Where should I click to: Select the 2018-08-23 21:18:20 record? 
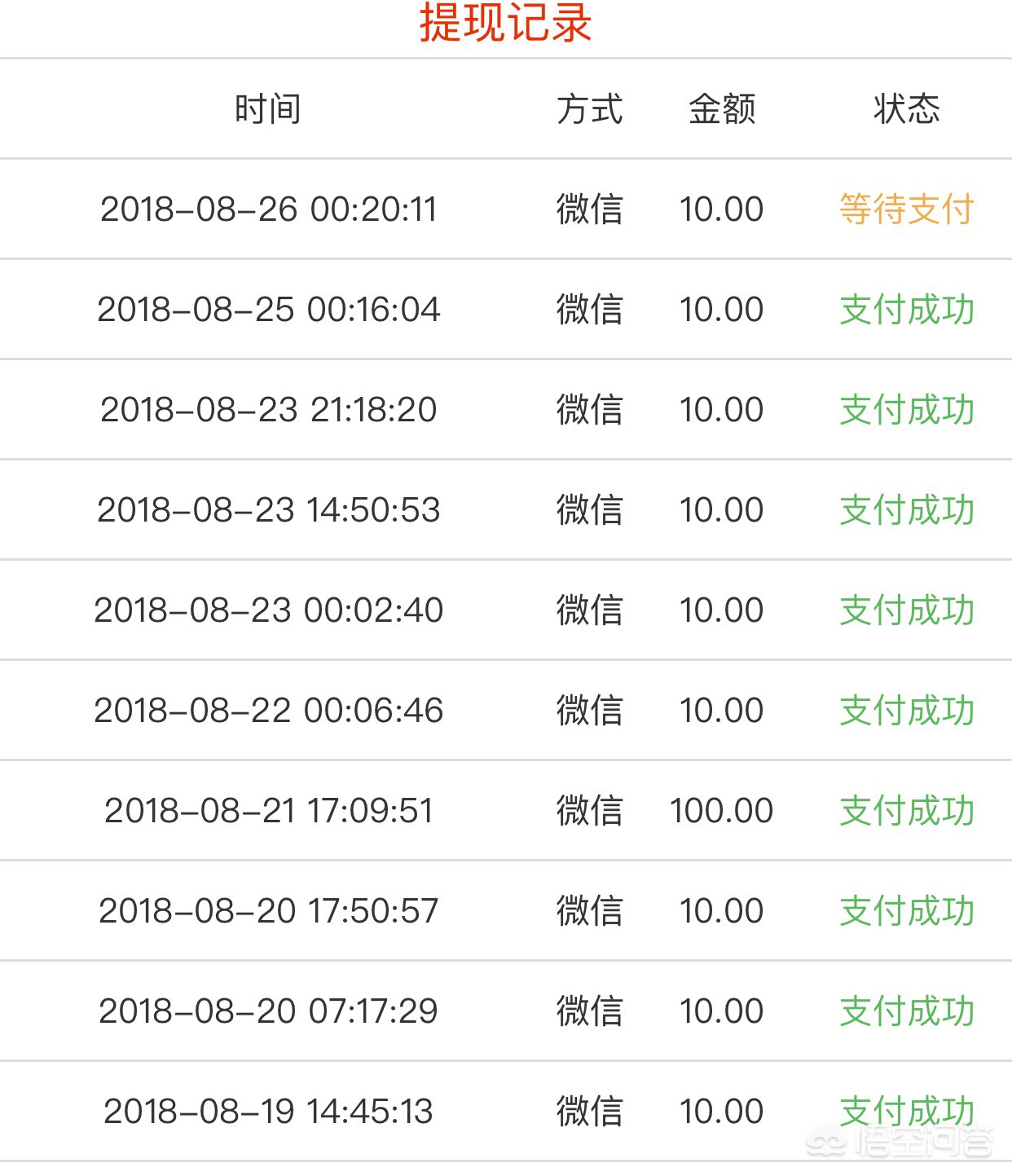[506, 410]
